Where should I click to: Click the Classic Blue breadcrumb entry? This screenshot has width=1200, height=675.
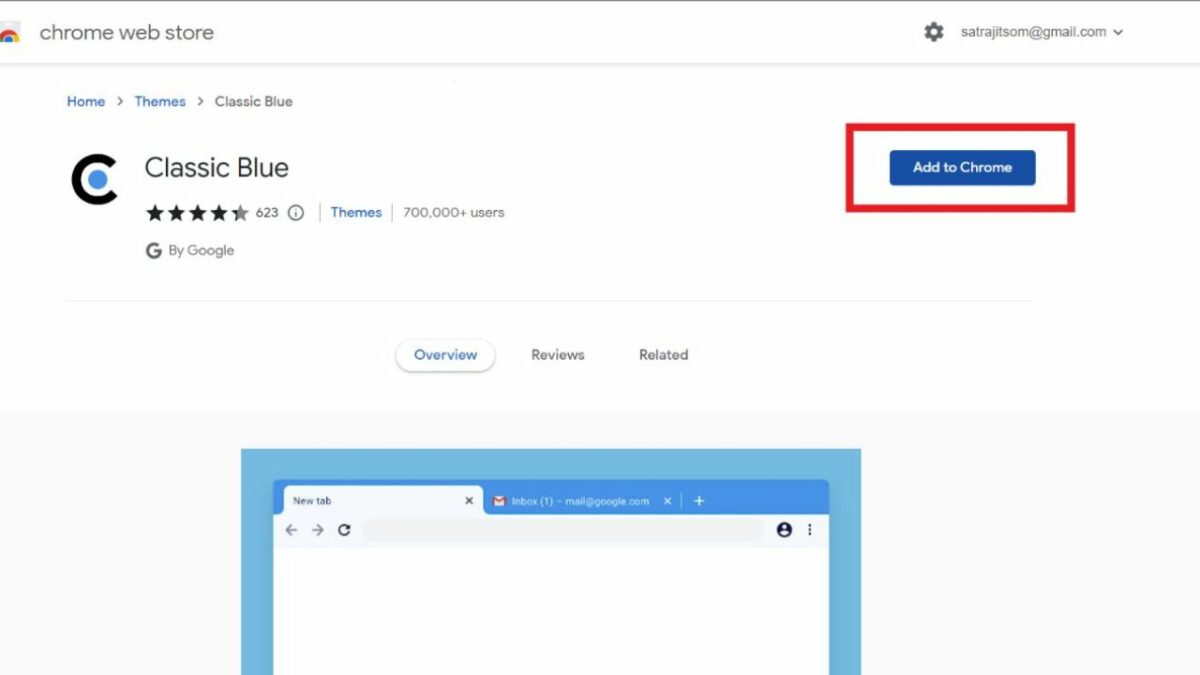253,101
